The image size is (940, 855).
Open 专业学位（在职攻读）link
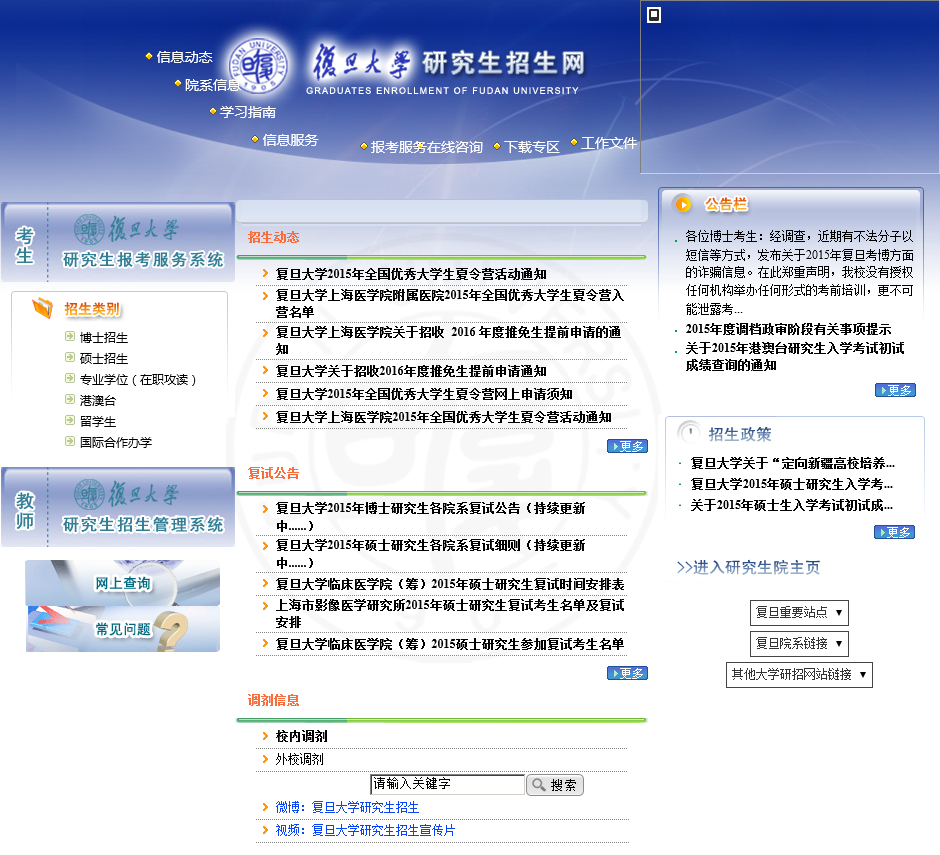[x=138, y=380]
